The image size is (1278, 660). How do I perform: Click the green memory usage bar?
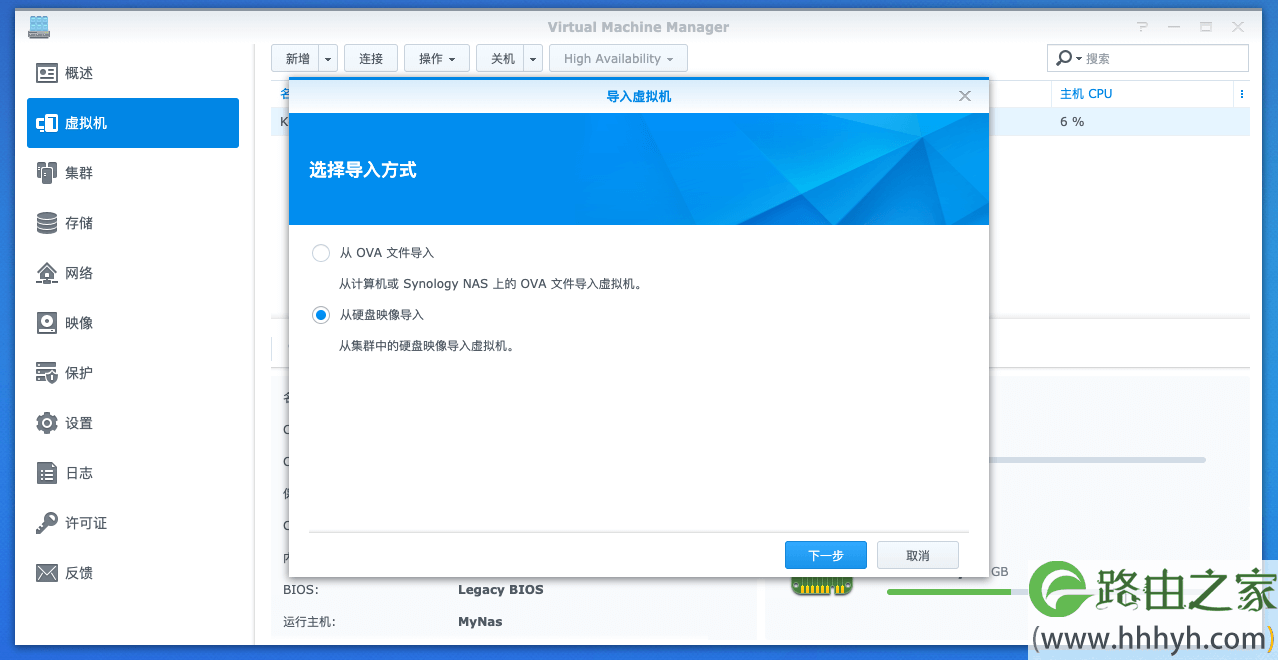click(x=949, y=592)
